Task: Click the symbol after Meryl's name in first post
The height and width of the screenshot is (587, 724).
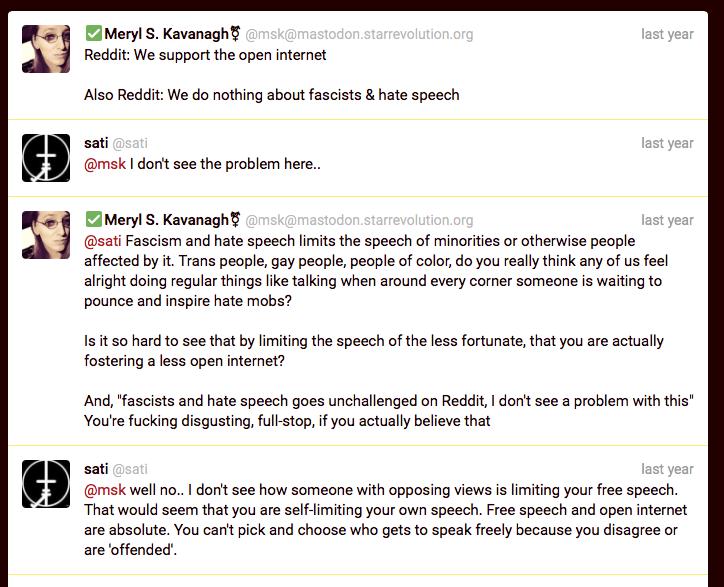Action: click(x=235, y=34)
